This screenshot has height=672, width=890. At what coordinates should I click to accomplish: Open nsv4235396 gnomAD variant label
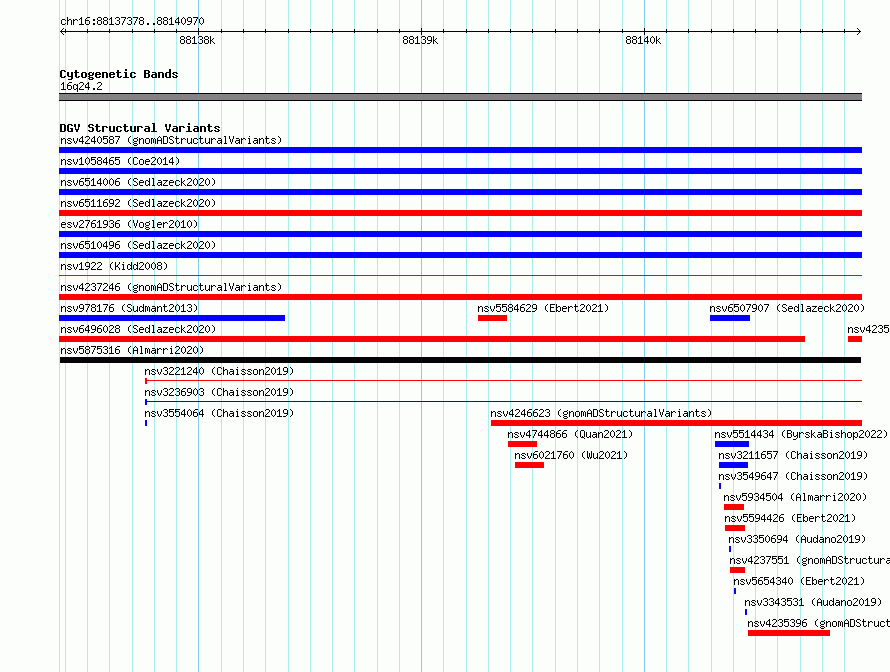click(818, 623)
